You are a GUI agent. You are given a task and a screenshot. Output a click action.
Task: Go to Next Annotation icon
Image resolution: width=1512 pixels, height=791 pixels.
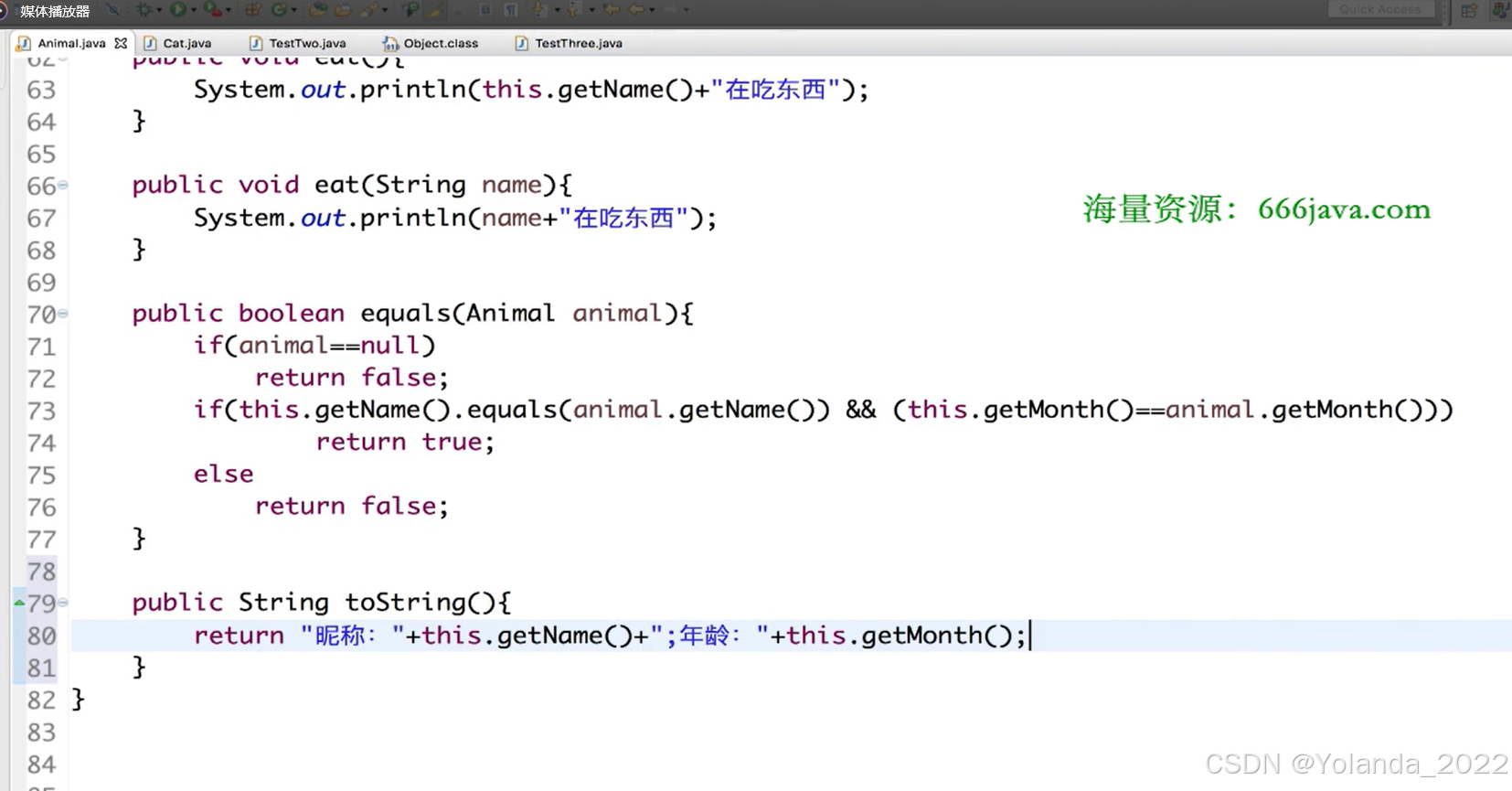pyautogui.click(x=538, y=10)
